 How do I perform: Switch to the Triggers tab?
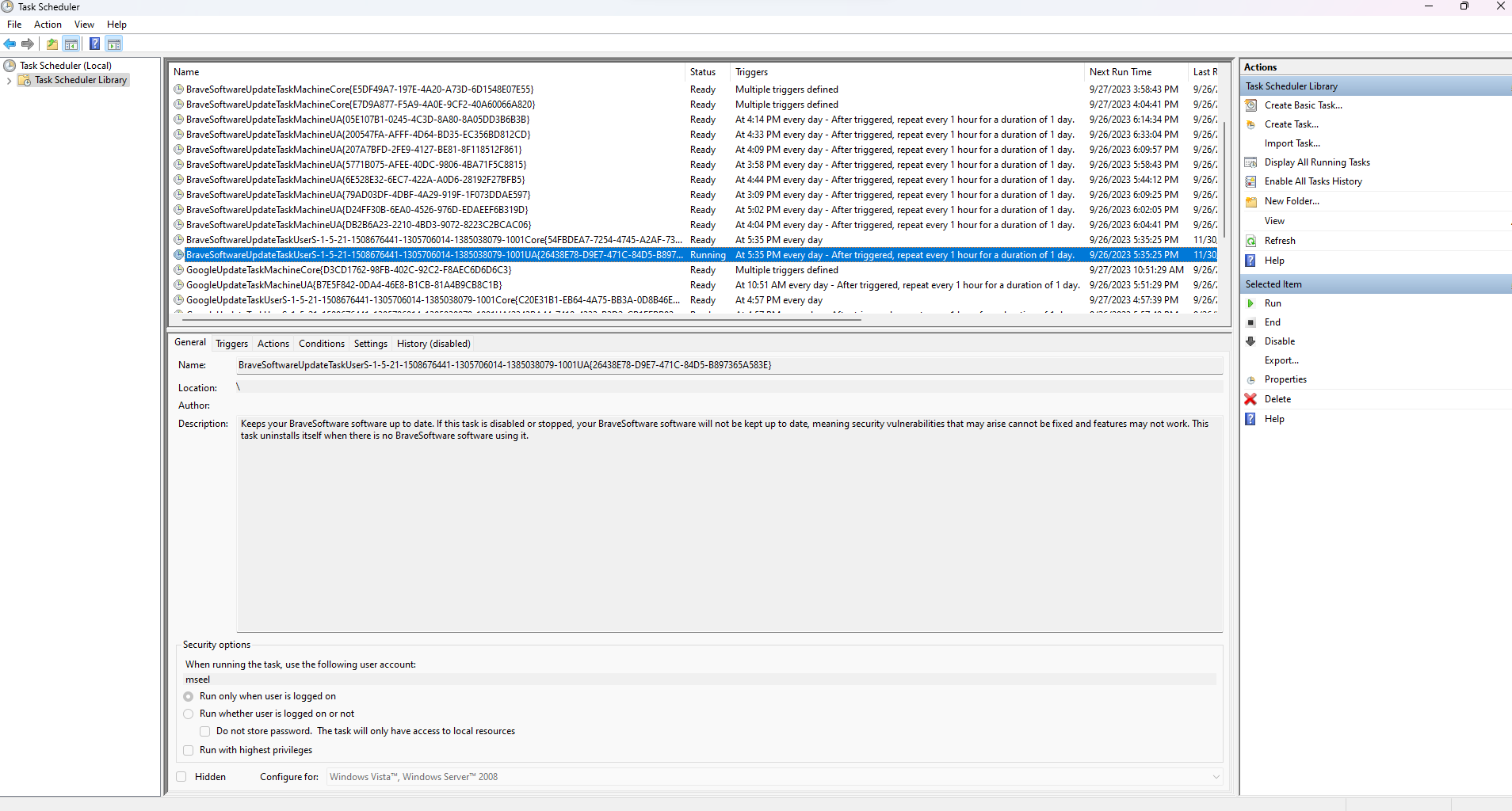pyautogui.click(x=231, y=343)
